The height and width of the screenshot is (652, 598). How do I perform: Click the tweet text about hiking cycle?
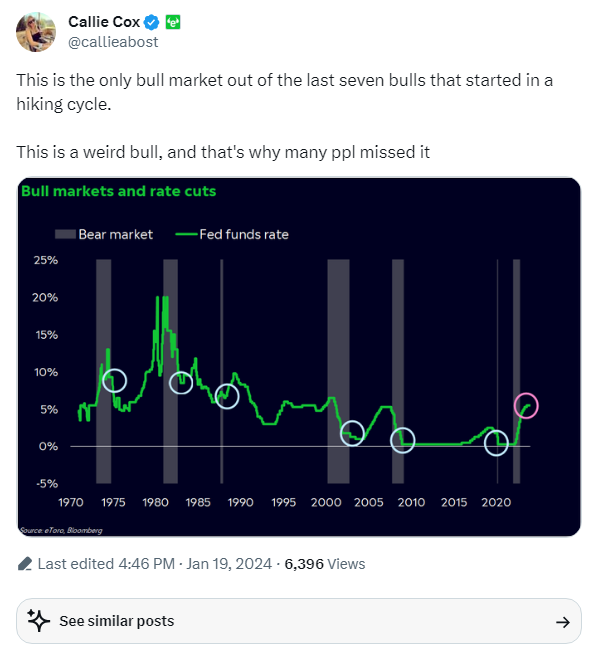[285, 92]
